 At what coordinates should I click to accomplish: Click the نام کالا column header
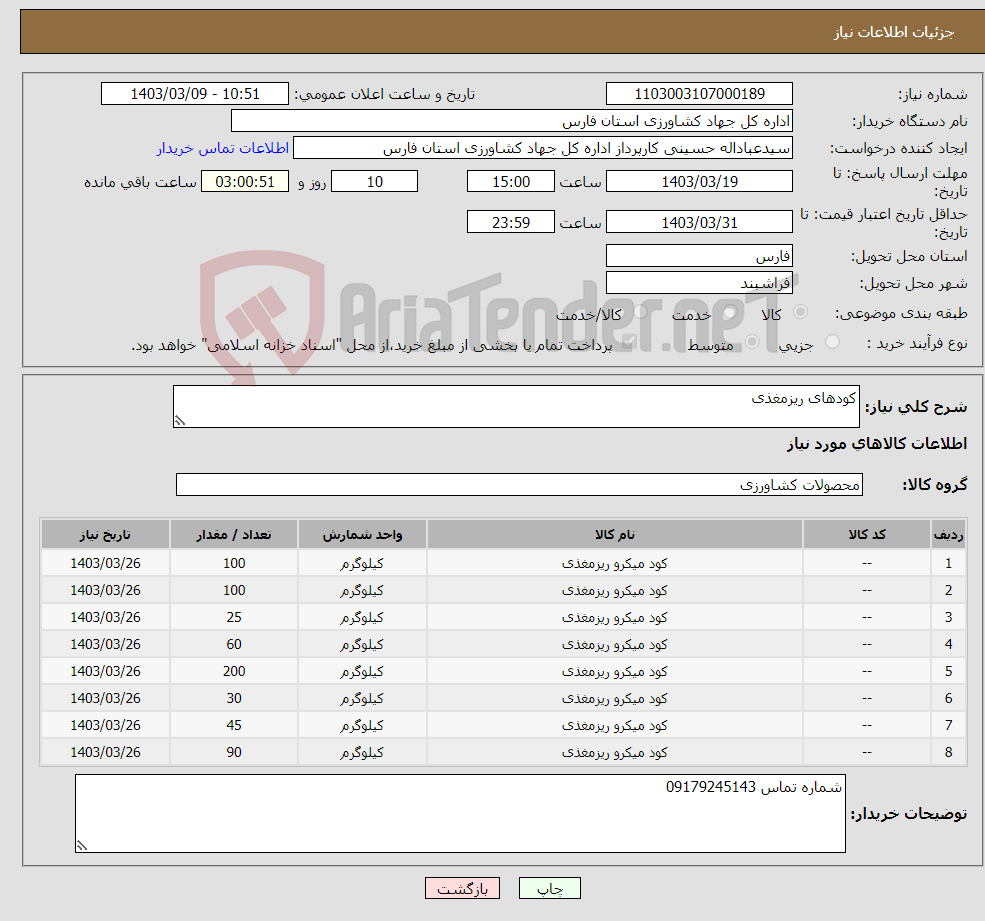[614, 535]
